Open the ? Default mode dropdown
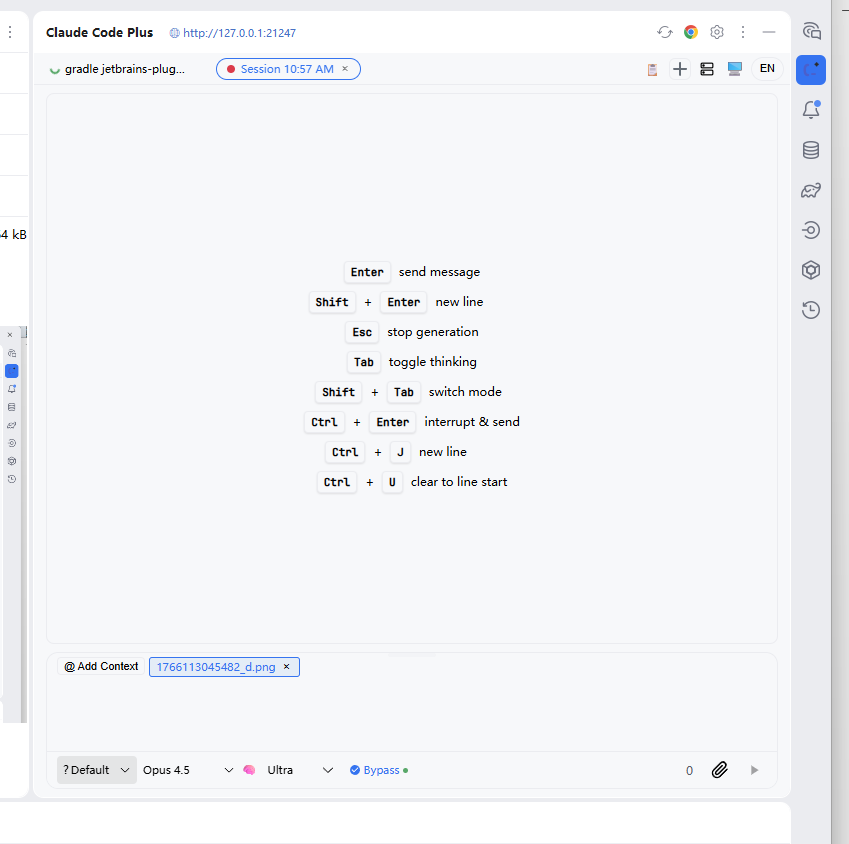 point(96,770)
